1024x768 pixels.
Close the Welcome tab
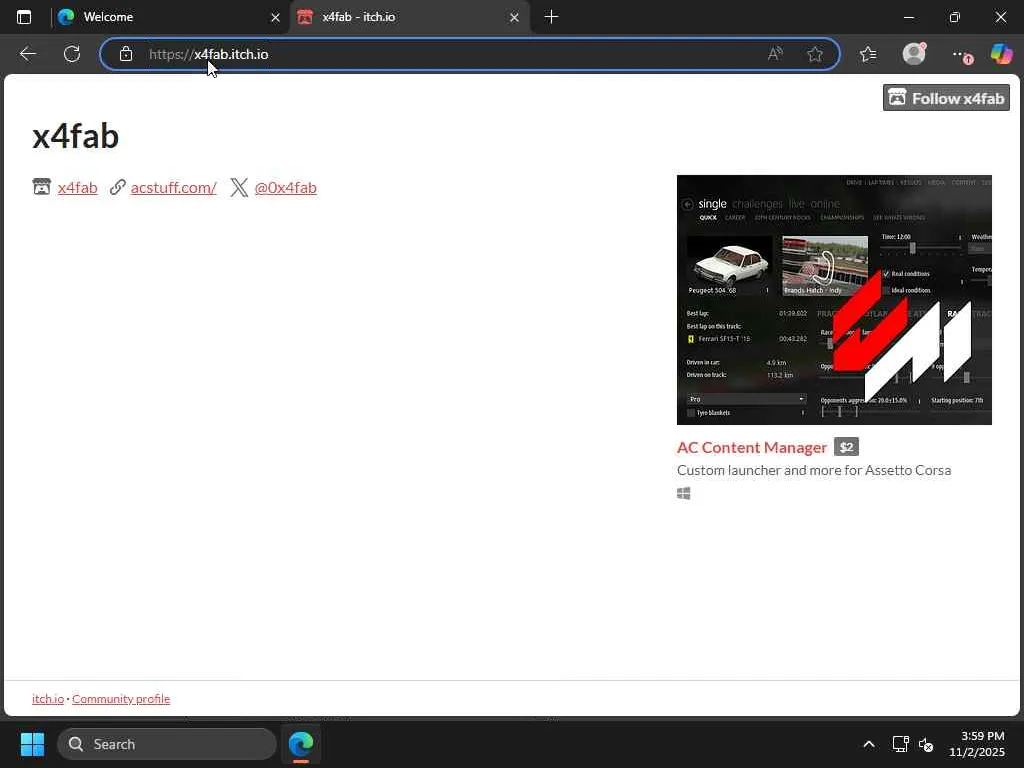click(x=275, y=18)
